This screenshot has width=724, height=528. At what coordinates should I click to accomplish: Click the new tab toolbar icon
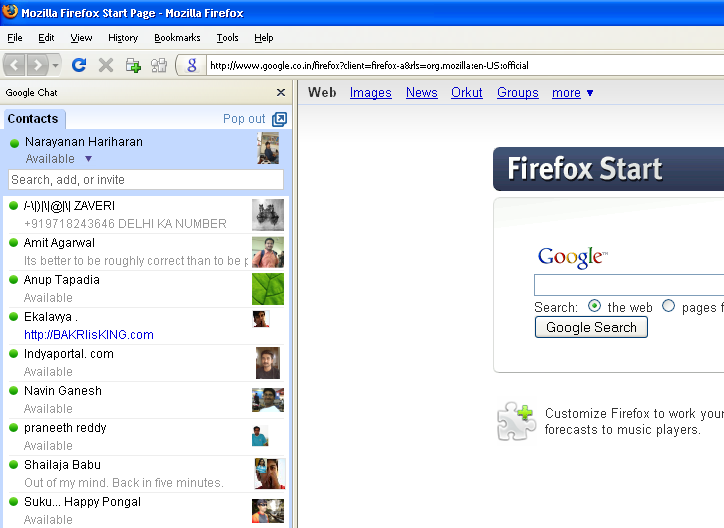133,65
